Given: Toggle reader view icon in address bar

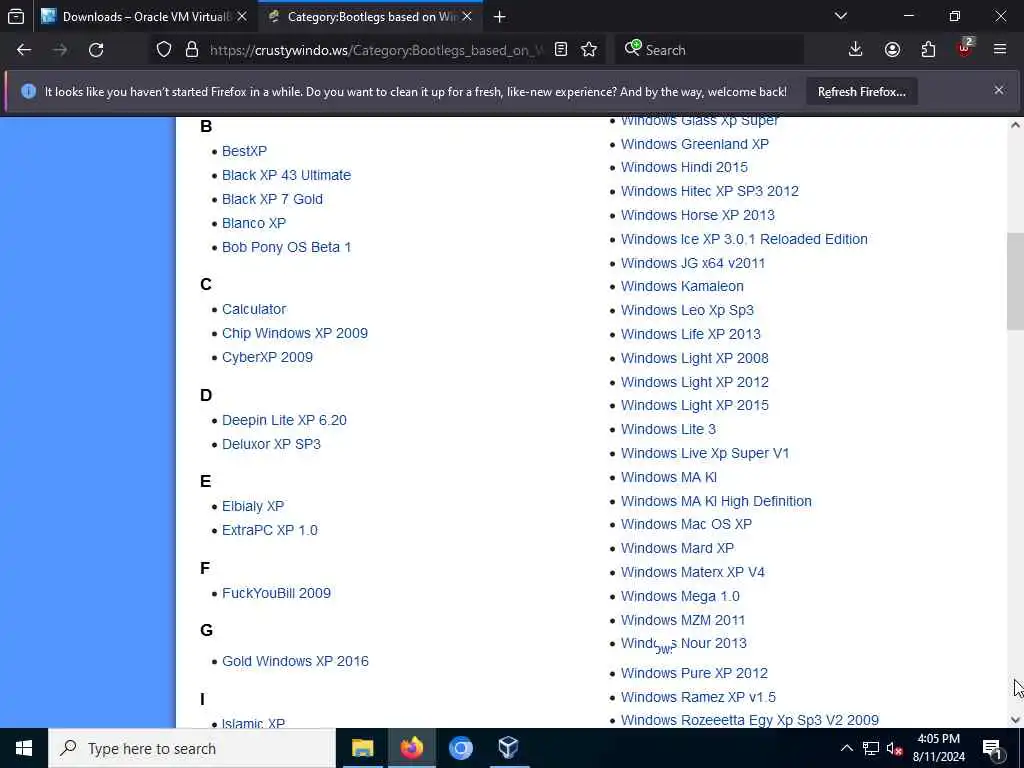Looking at the screenshot, I should click(561, 50).
